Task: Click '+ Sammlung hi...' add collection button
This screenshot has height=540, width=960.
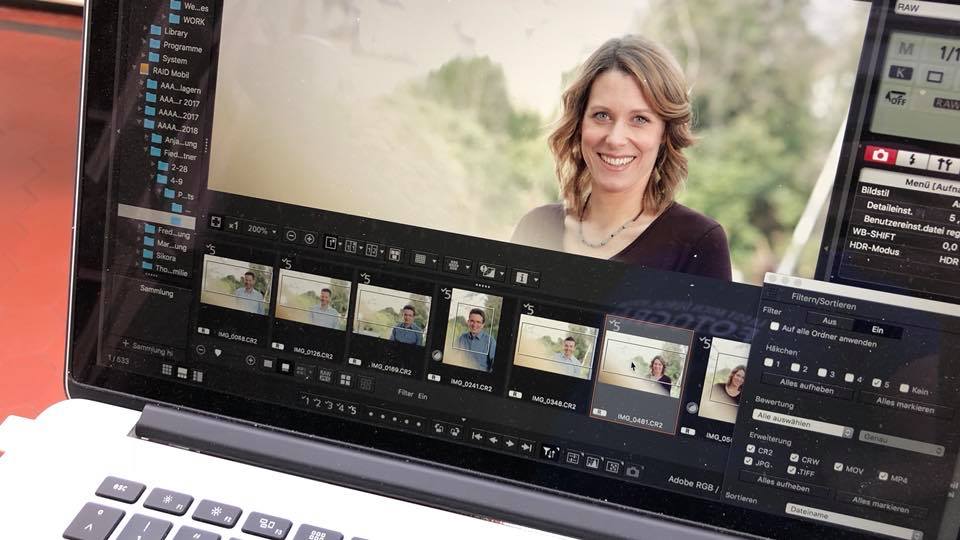Action: (148, 347)
